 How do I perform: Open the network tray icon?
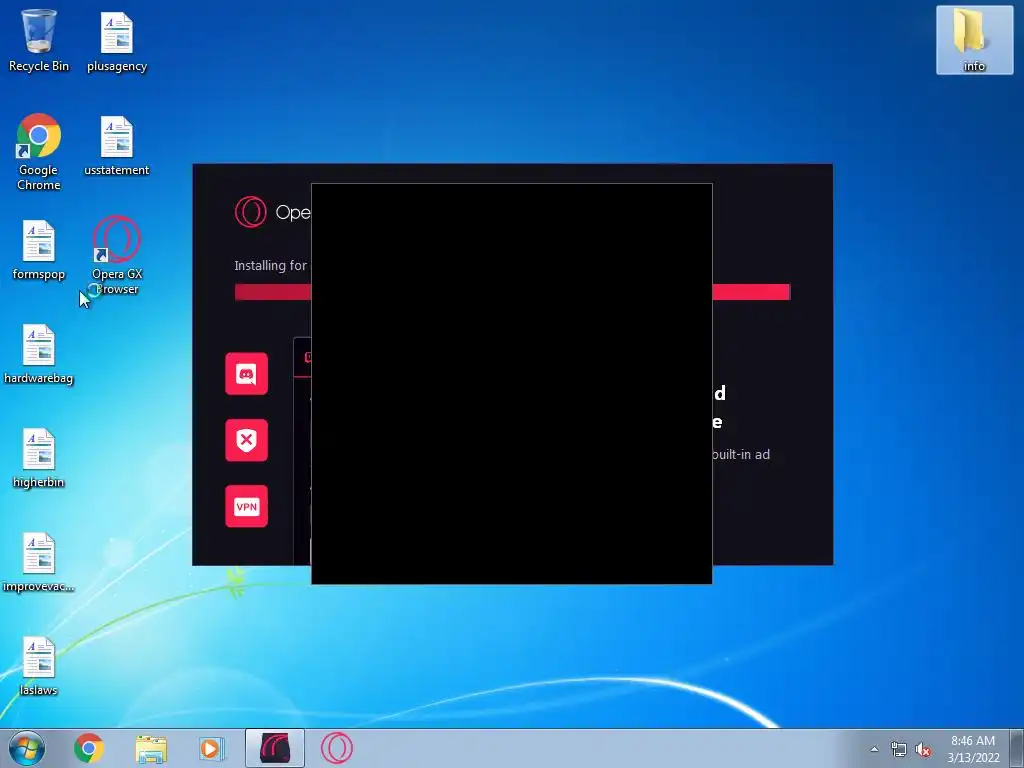tap(899, 750)
